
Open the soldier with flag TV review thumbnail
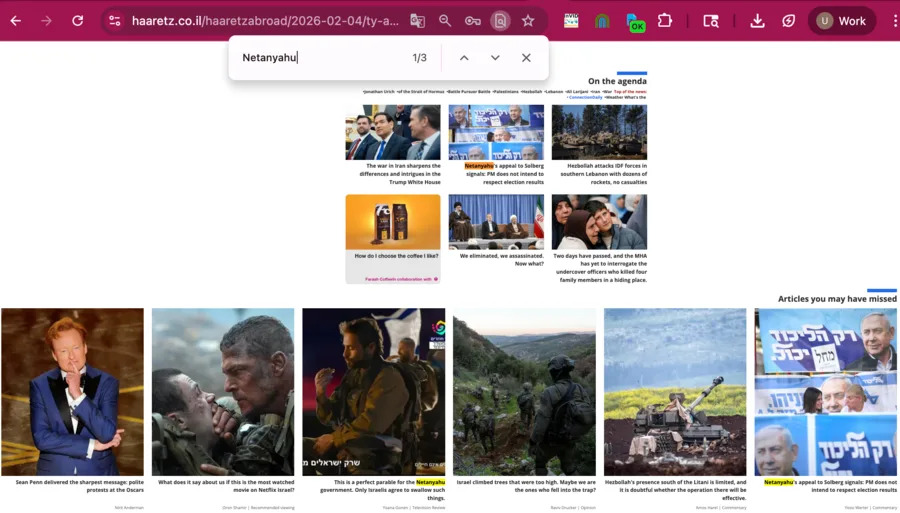[374, 392]
